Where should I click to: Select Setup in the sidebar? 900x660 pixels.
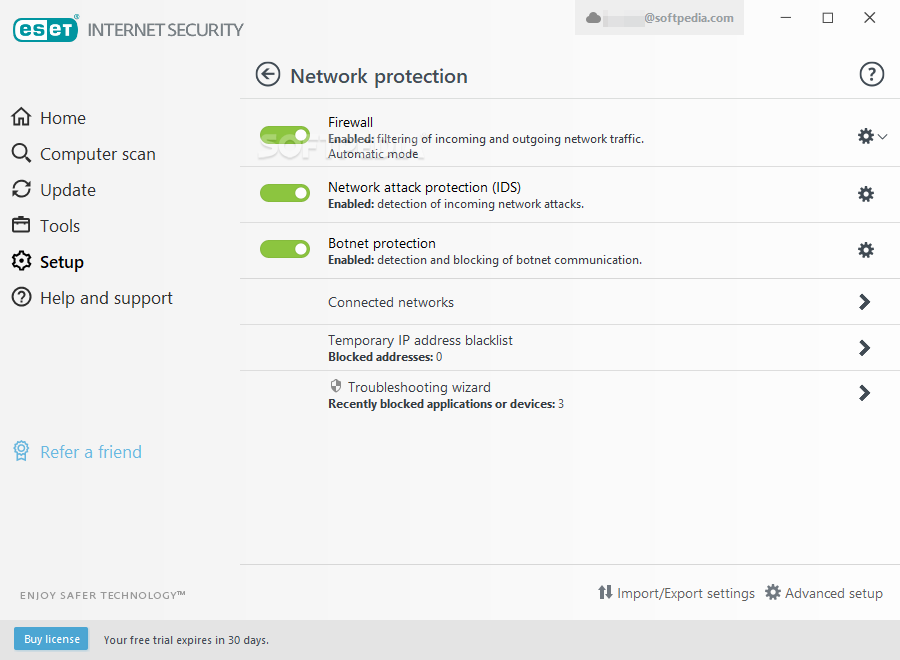[62, 262]
